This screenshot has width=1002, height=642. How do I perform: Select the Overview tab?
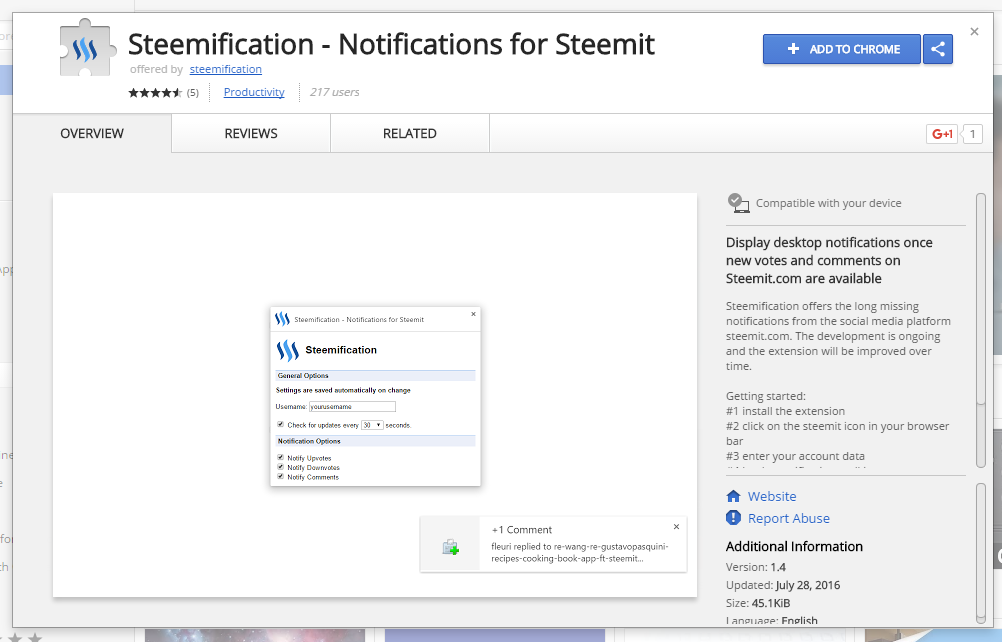click(x=92, y=133)
